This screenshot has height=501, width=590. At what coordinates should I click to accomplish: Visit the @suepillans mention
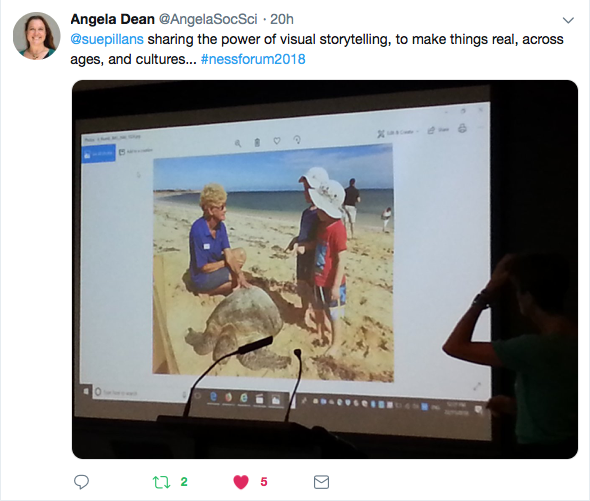pos(107,40)
